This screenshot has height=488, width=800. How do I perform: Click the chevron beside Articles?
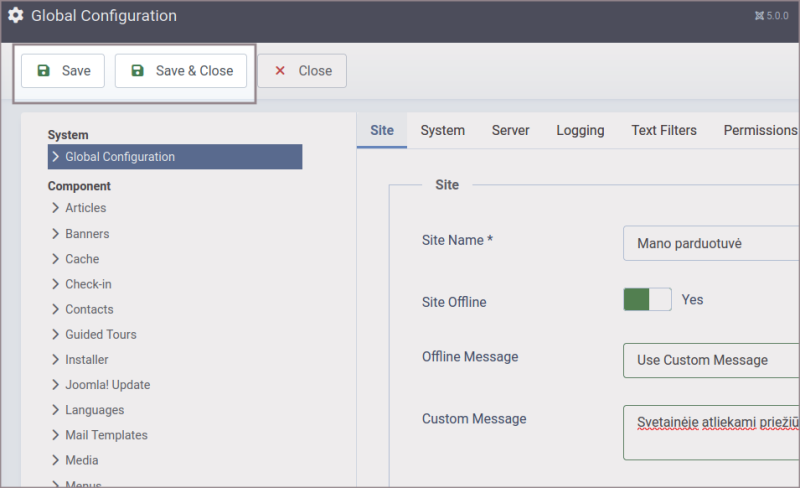click(56, 208)
